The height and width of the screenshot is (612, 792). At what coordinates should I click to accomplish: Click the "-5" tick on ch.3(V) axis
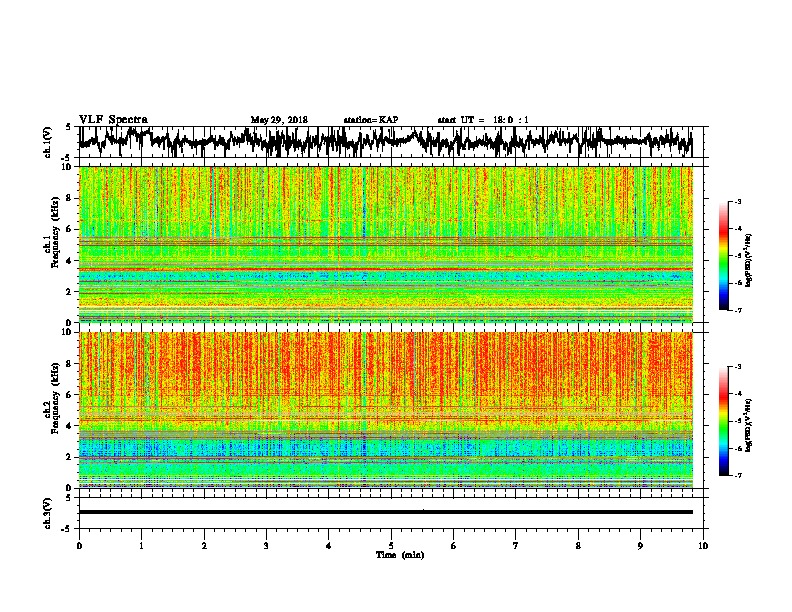(68, 529)
